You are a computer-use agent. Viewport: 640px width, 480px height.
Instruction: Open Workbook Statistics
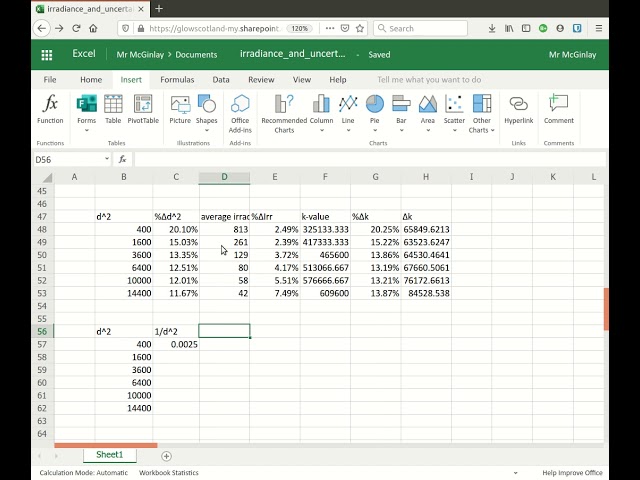tap(169, 473)
